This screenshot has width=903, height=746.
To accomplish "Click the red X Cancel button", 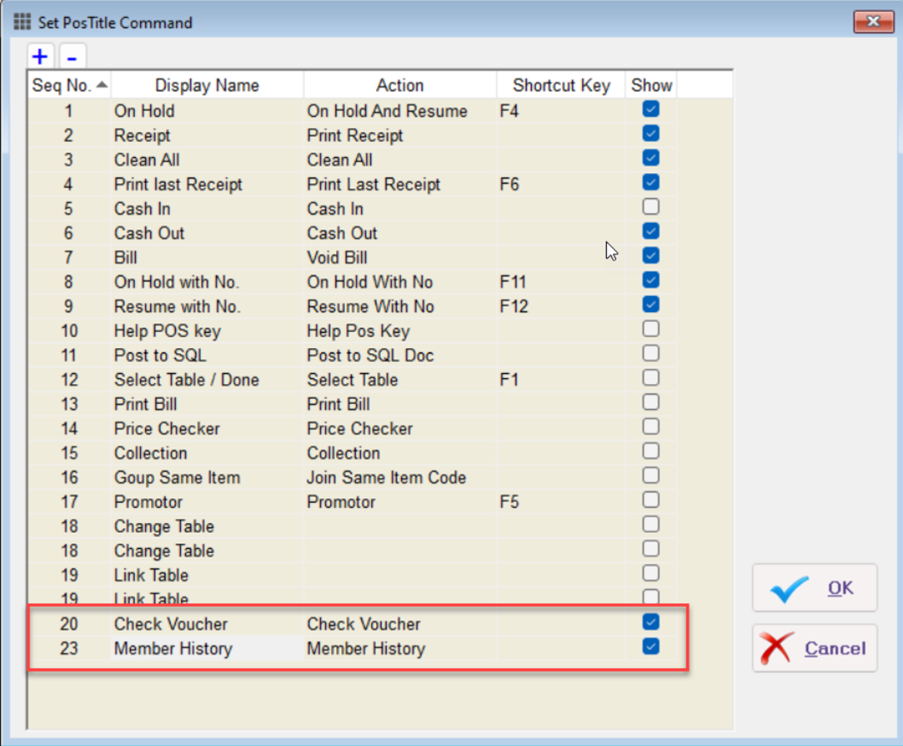I will 814,649.
